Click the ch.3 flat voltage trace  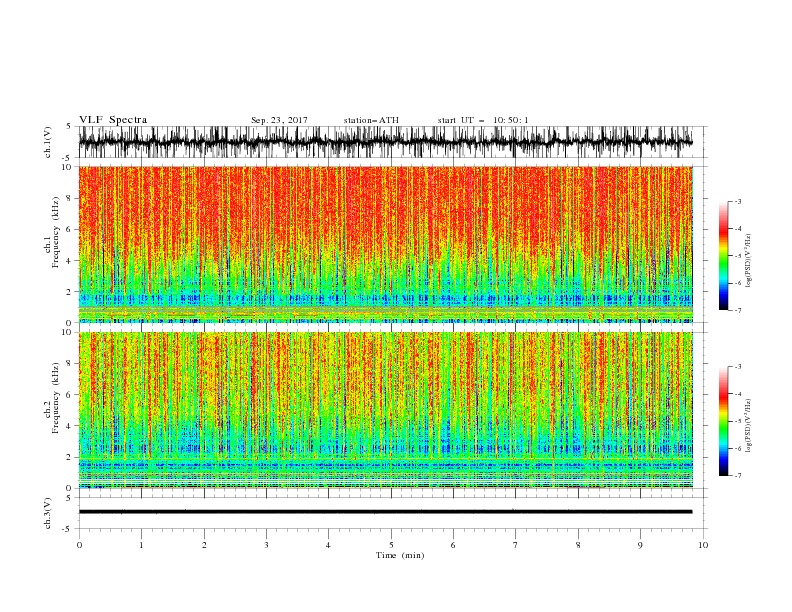click(386, 512)
